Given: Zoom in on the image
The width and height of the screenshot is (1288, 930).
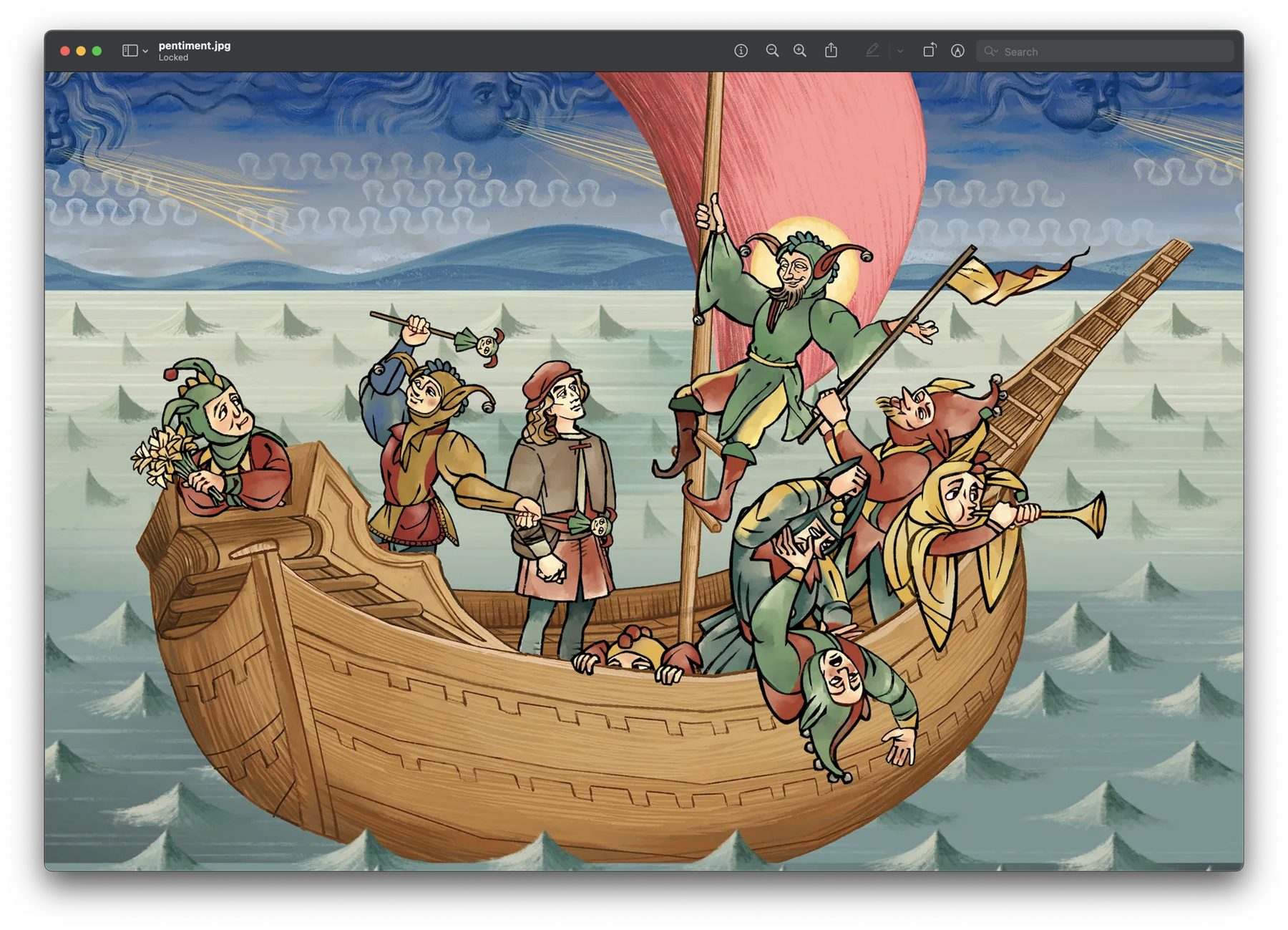Looking at the screenshot, I should pyautogui.click(x=800, y=51).
